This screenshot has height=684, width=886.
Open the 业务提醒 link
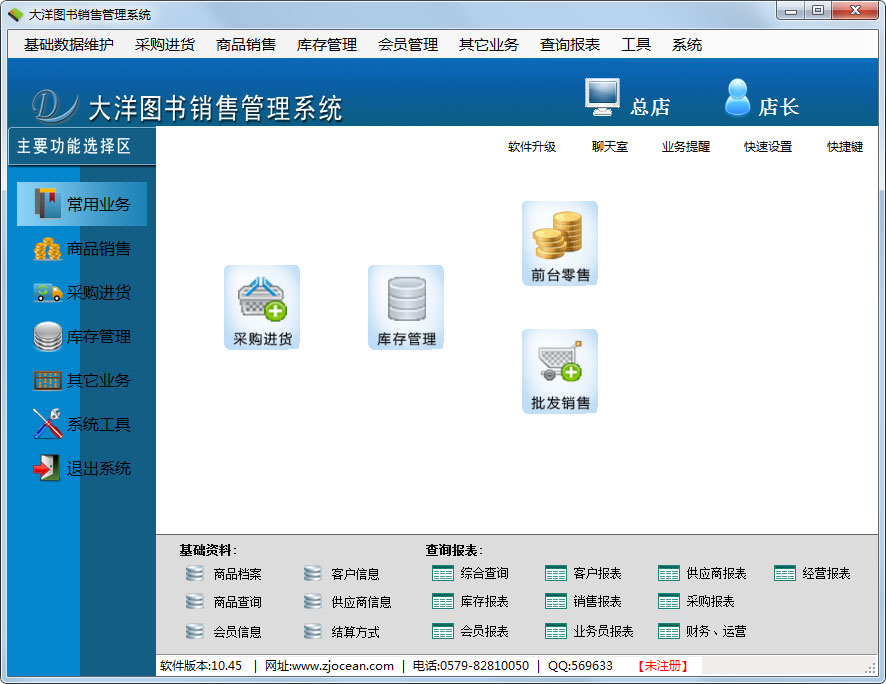click(686, 147)
